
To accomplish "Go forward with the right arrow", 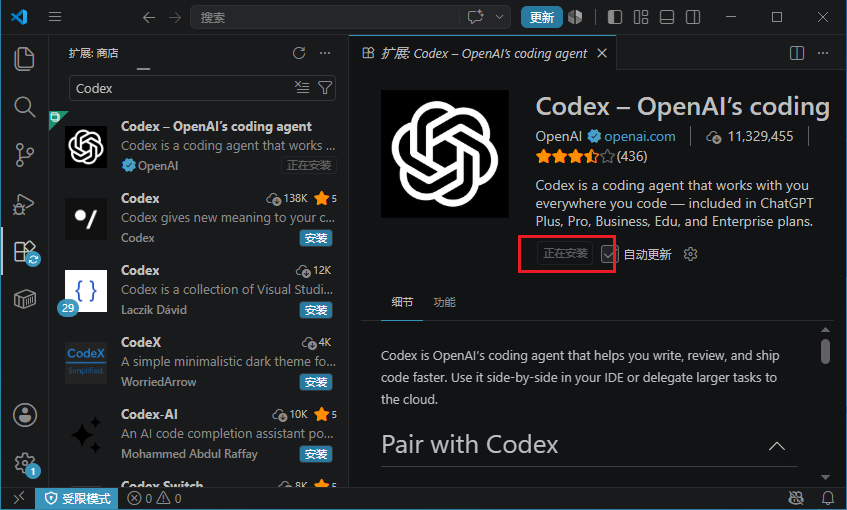I will tap(174, 18).
